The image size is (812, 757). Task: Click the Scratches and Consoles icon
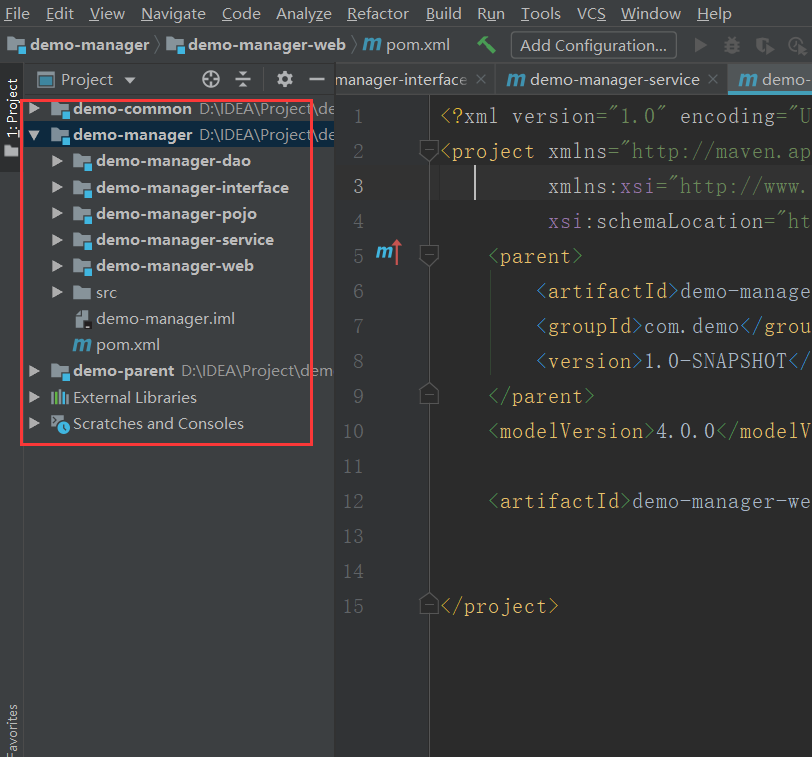click(x=60, y=424)
